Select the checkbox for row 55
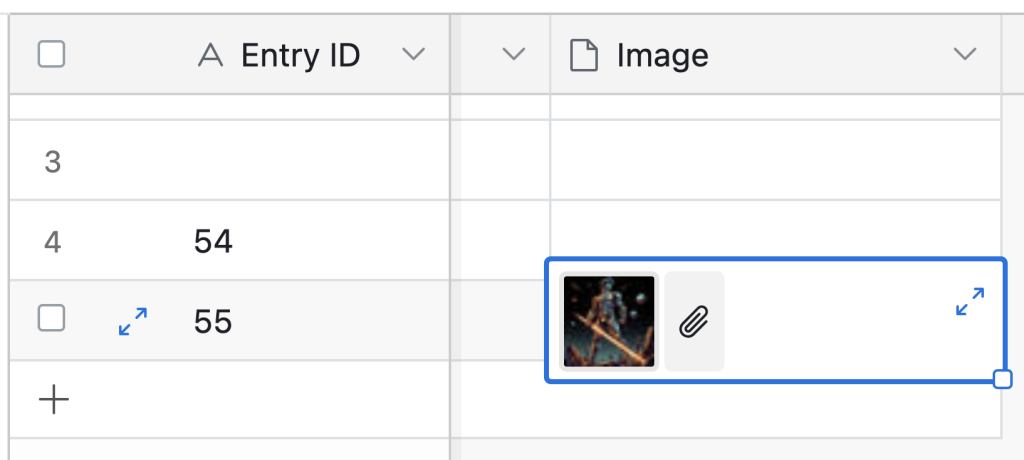This screenshot has height=460, width=1024. (x=52, y=319)
